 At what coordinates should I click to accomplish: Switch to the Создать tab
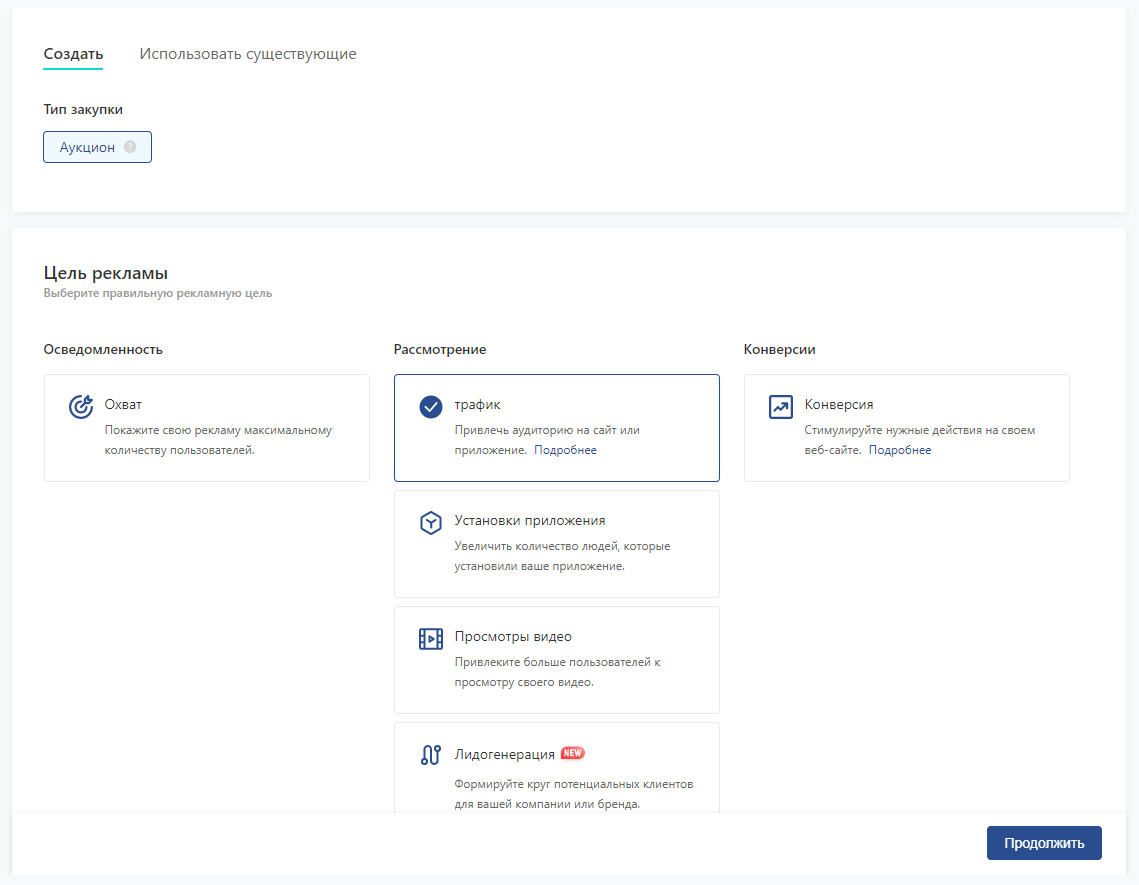(73, 54)
